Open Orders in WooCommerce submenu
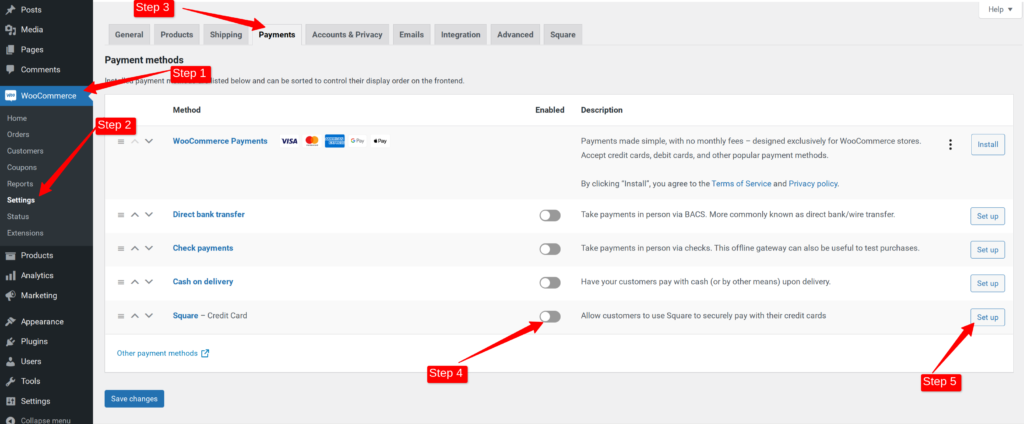Screen dimensions: 1024x424 click(x=18, y=135)
